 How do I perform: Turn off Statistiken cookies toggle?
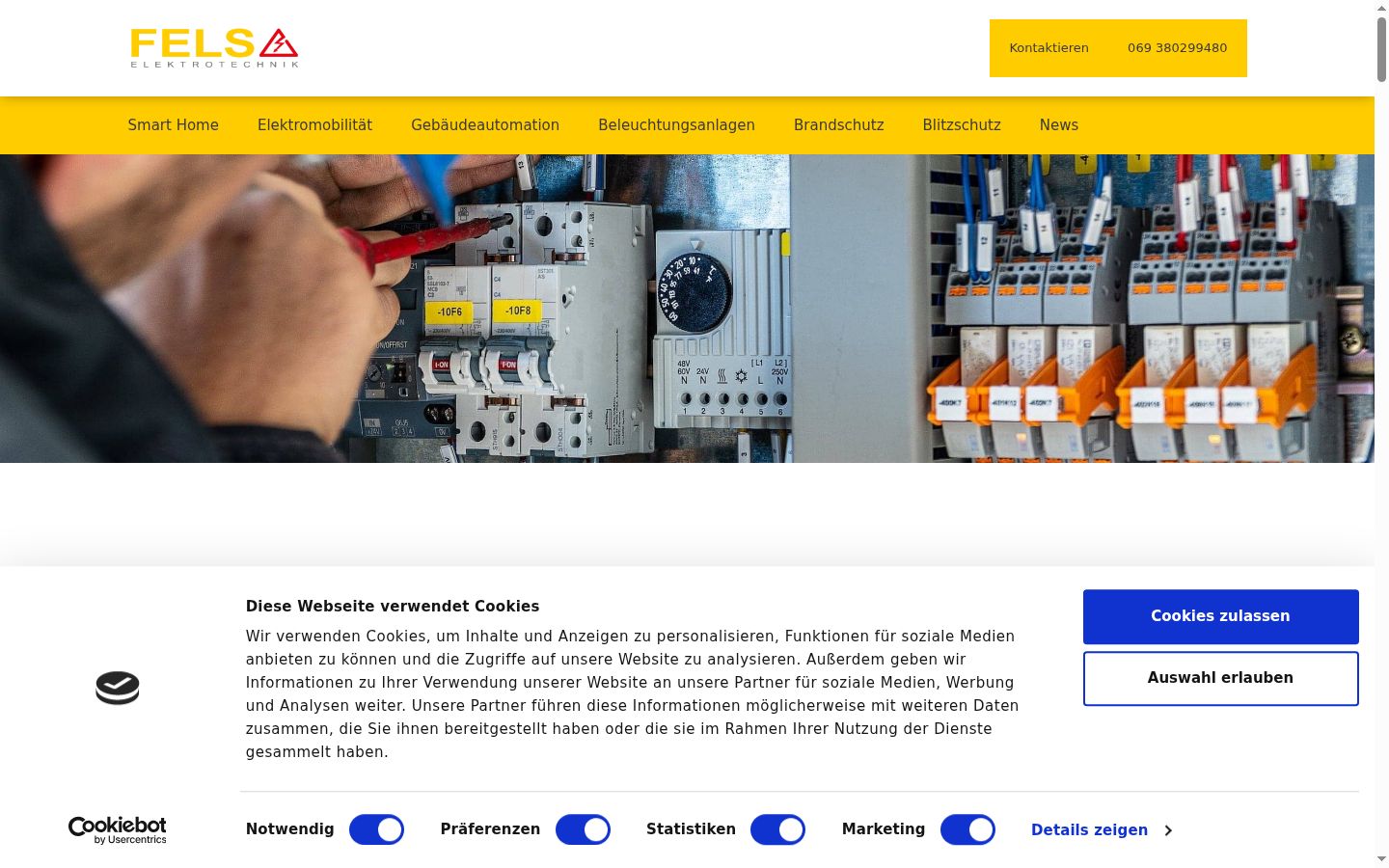click(777, 829)
